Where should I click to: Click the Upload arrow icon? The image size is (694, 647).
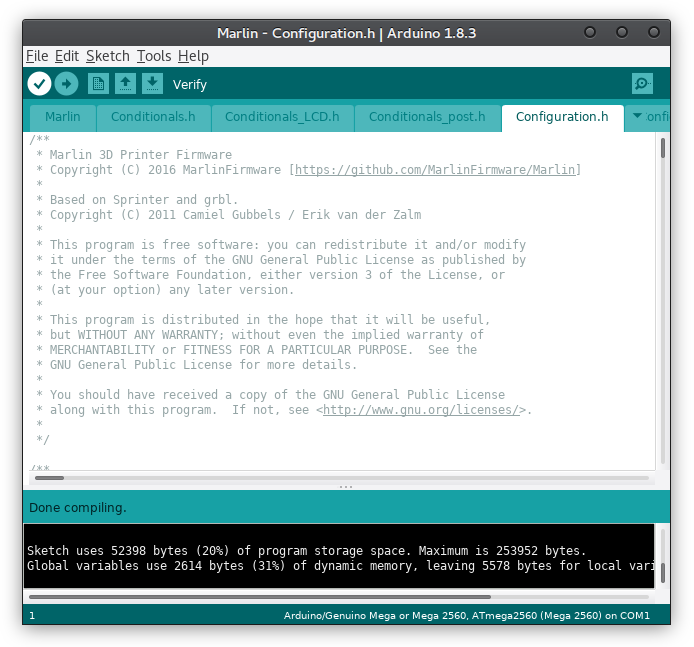point(66,84)
